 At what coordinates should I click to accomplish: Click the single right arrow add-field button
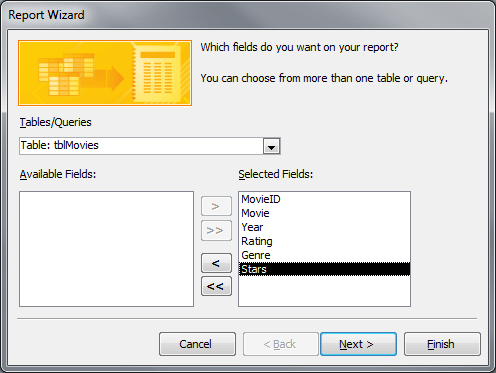[216, 206]
